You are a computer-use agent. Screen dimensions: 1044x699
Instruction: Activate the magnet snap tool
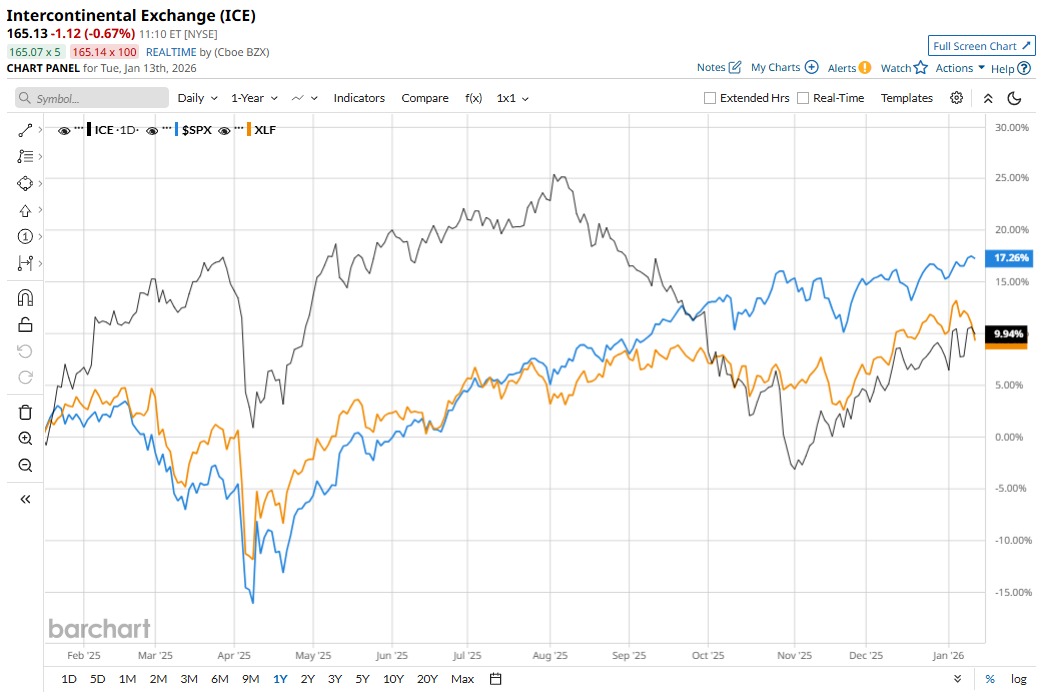pos(25,298)
